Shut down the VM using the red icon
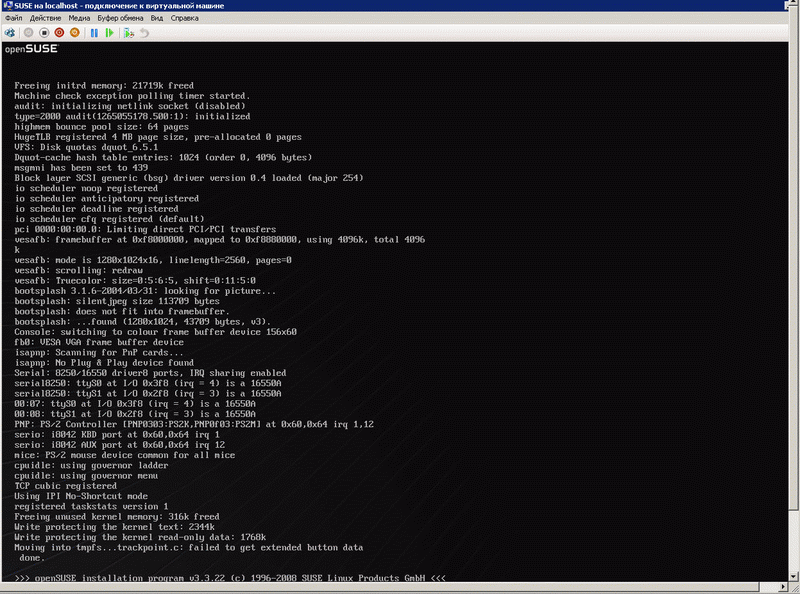The height and width of the screenshot is (594, 800). pos(59,33)
